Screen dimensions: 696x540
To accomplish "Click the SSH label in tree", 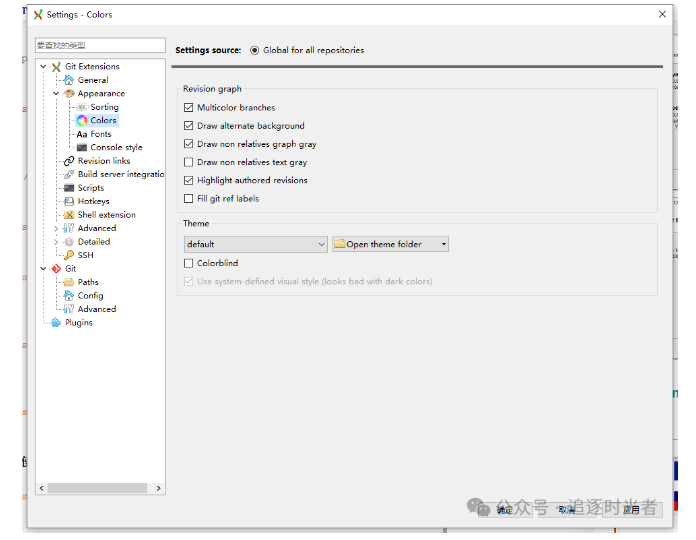I will coord(86,255).
